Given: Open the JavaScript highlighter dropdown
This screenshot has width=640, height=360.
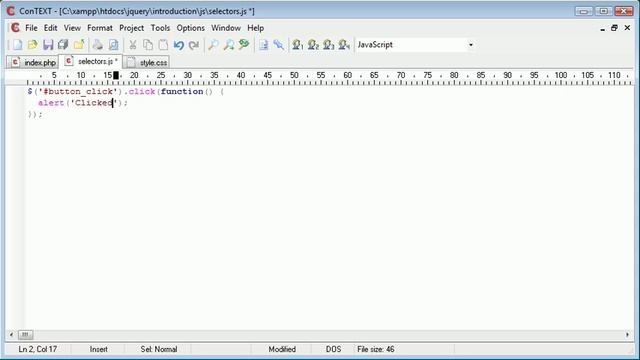Looking at the screenshot, I should click(471, 45).
